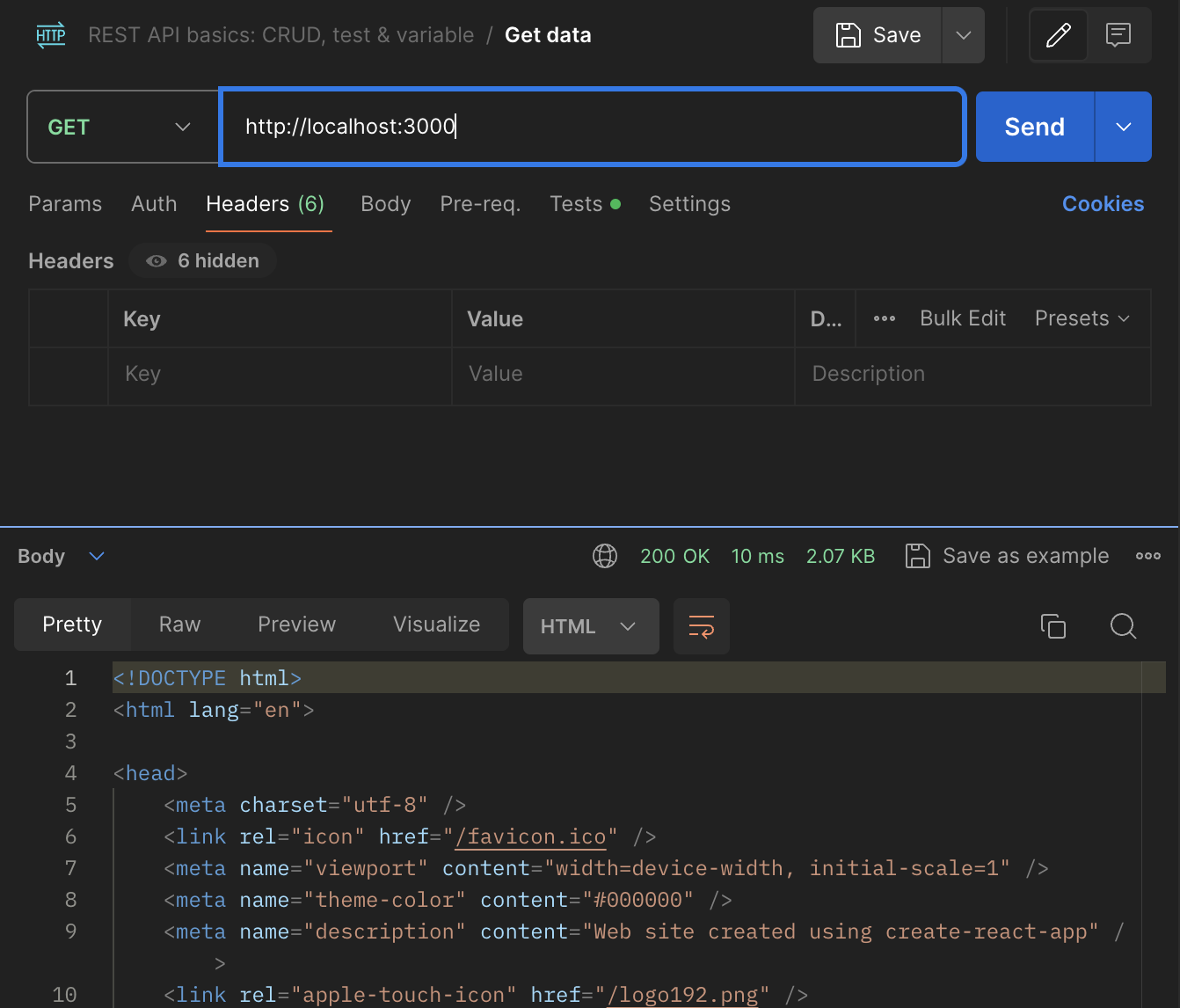Click the HTTP request type icon
The width and height of the screenshot is (1180, 1008).
pyautogui.click(x=51, y=35)
